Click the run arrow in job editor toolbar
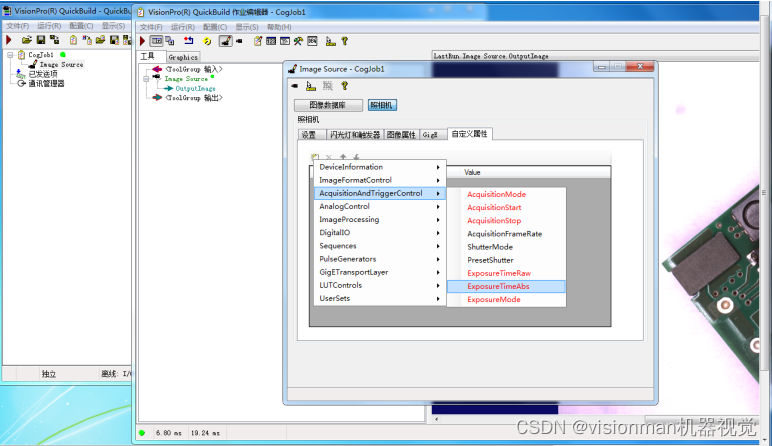The height and width of the screenshot is (446, 772). tap(142, 41)
